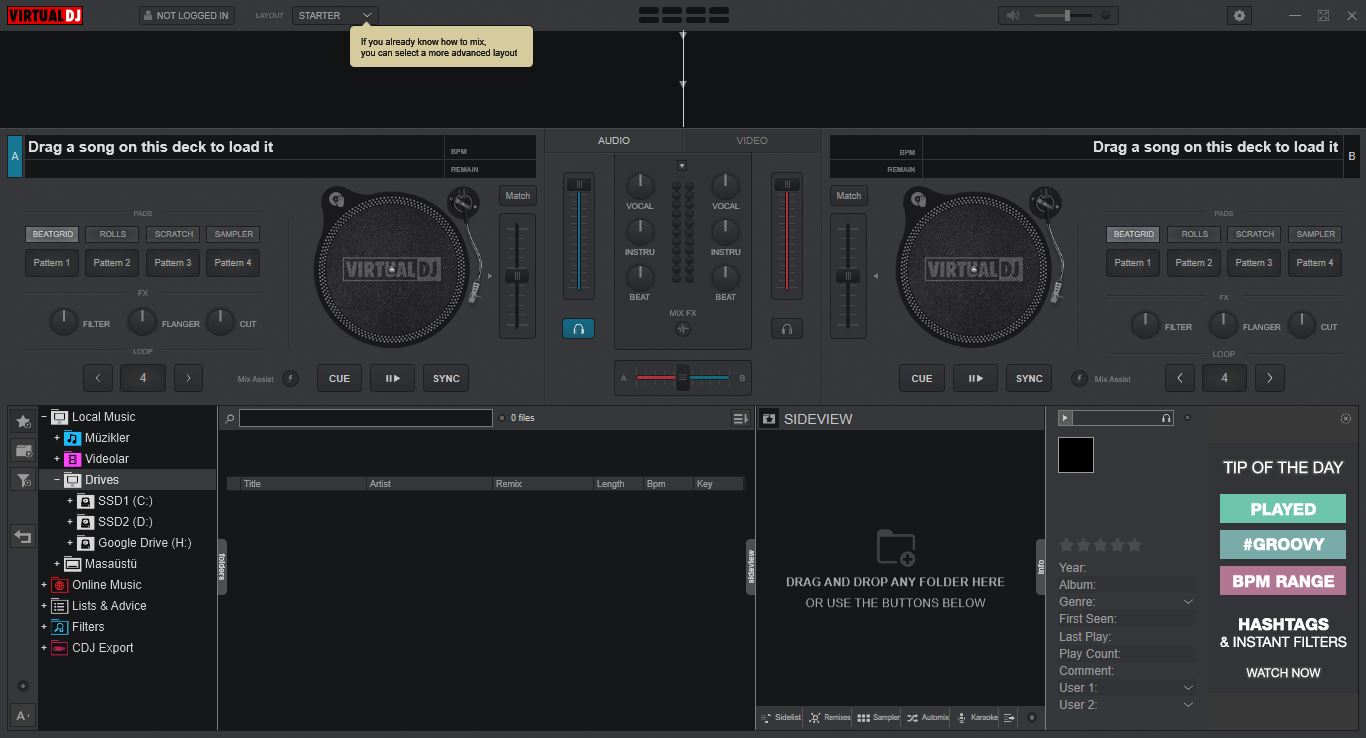Image resolution: width=1366 pixels, height=738 pixels.
Task: Click the CUE button on deck A
Action: (x=340, y=378)
